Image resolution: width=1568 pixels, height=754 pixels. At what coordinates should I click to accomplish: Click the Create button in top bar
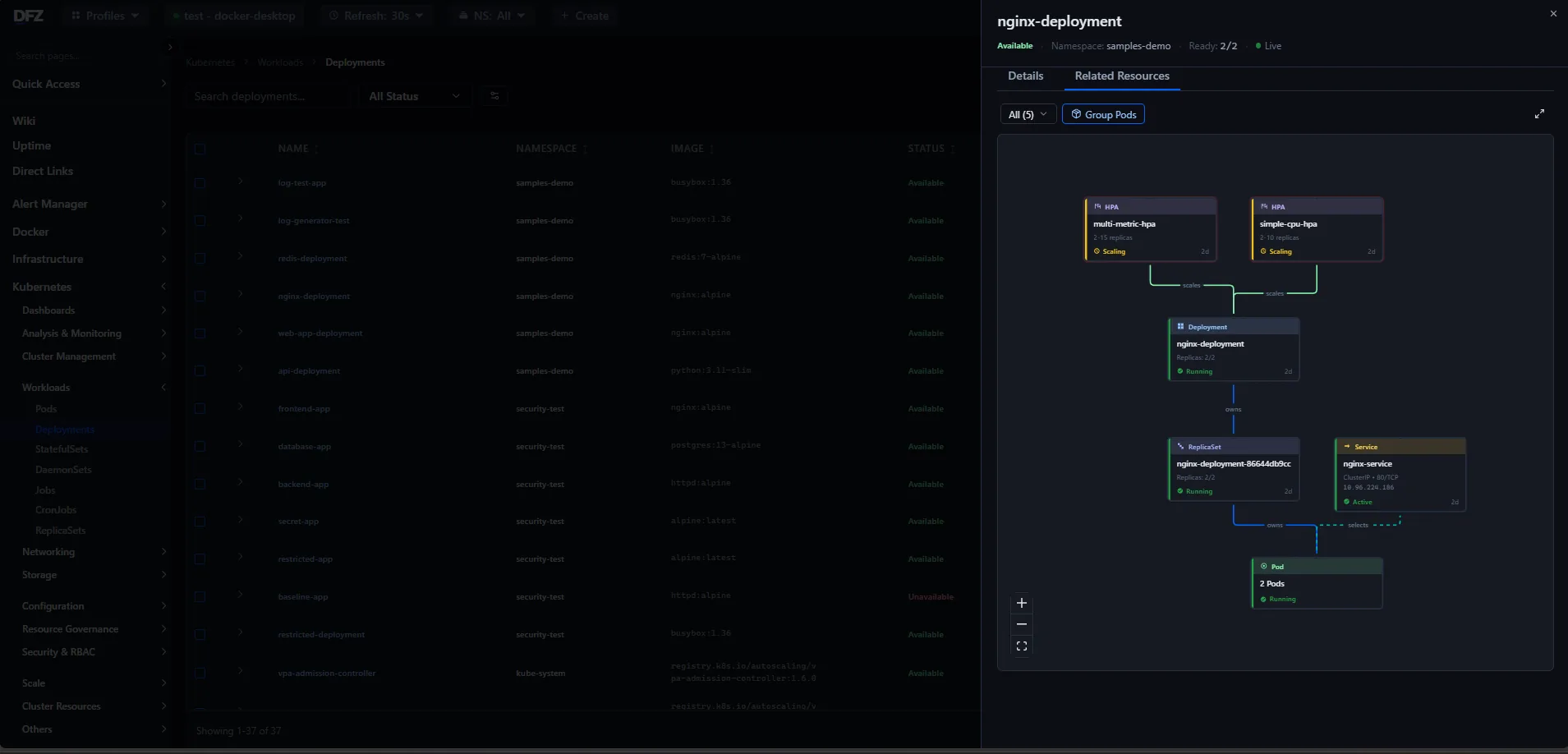(x=585, y=16)
